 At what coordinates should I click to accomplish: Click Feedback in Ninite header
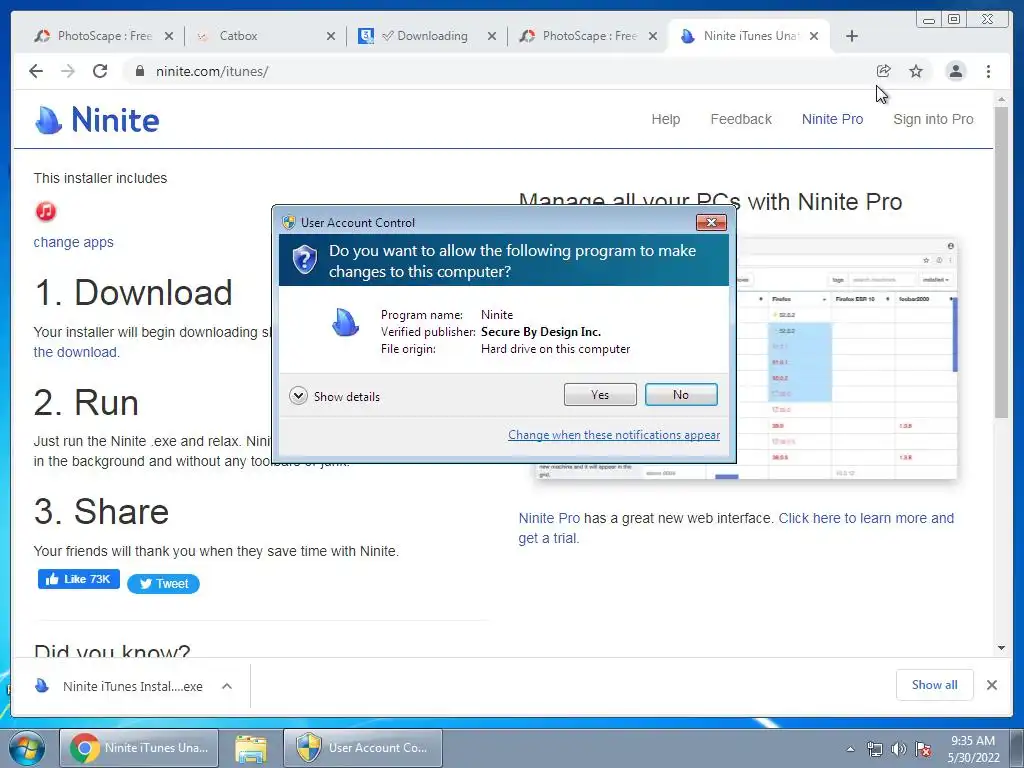(741, 119)
